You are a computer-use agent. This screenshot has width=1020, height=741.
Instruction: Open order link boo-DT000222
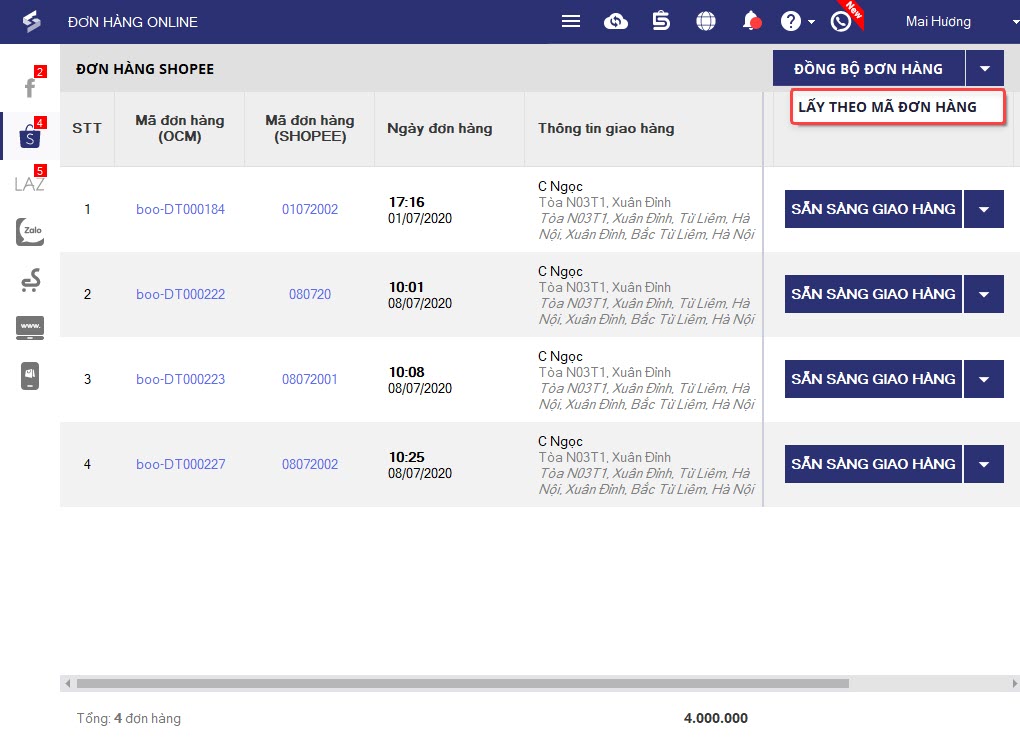(x=180, y=294)
